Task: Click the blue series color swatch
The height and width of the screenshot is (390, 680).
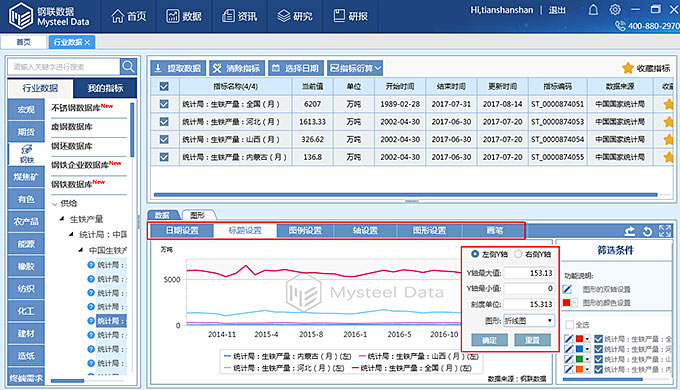Action: [579, 349]
